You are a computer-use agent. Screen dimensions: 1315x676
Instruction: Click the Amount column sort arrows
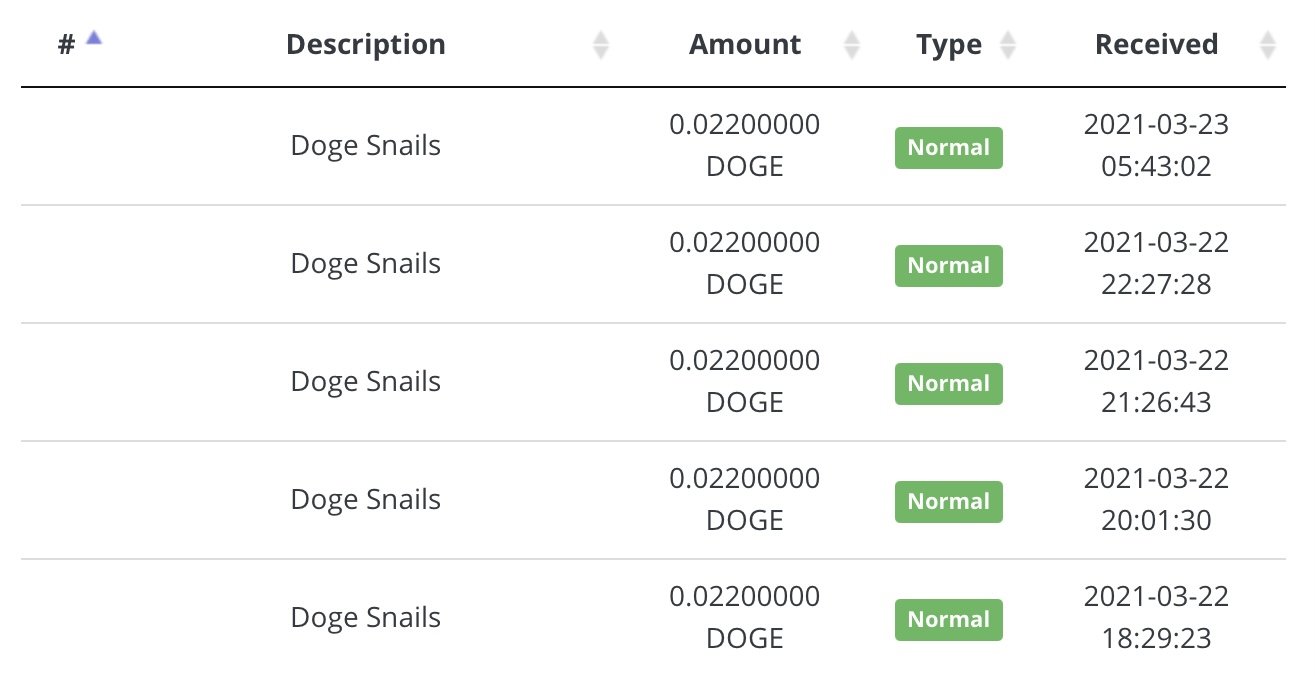pyautogui.click(x=852, y=45)
